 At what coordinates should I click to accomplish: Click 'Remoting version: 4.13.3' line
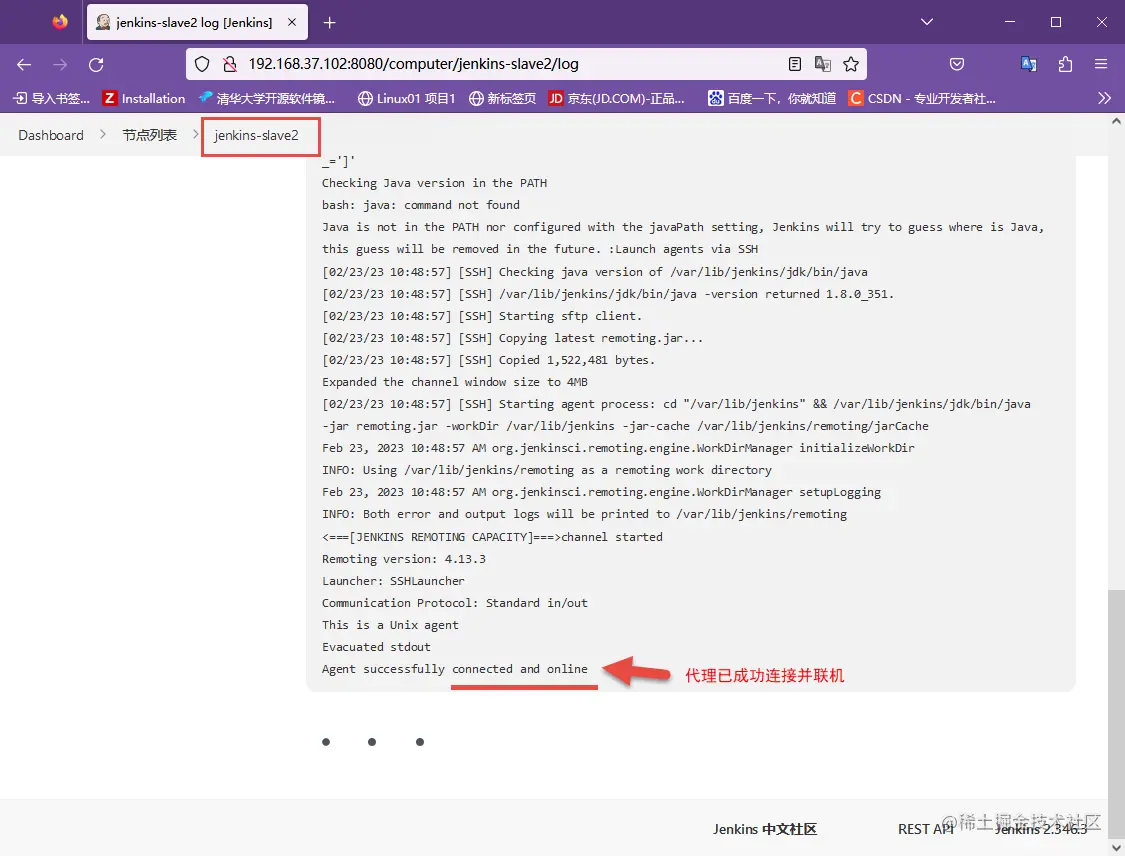click(x=404, y=559)
